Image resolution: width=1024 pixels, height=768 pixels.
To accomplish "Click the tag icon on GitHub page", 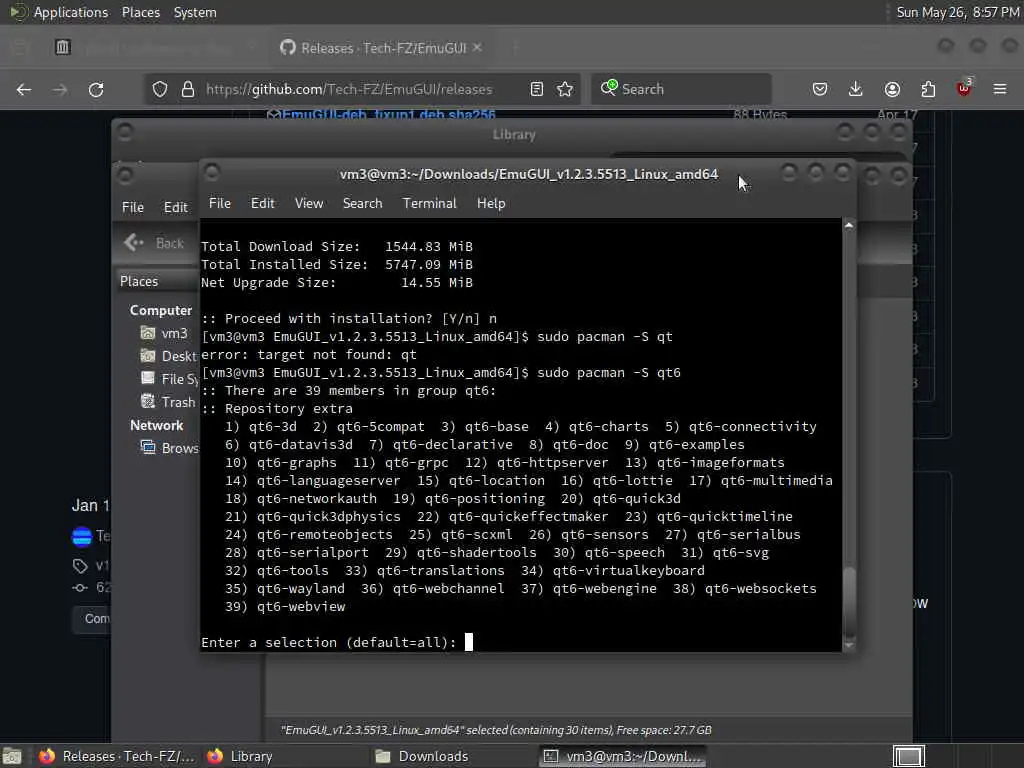I will point(80,566).
